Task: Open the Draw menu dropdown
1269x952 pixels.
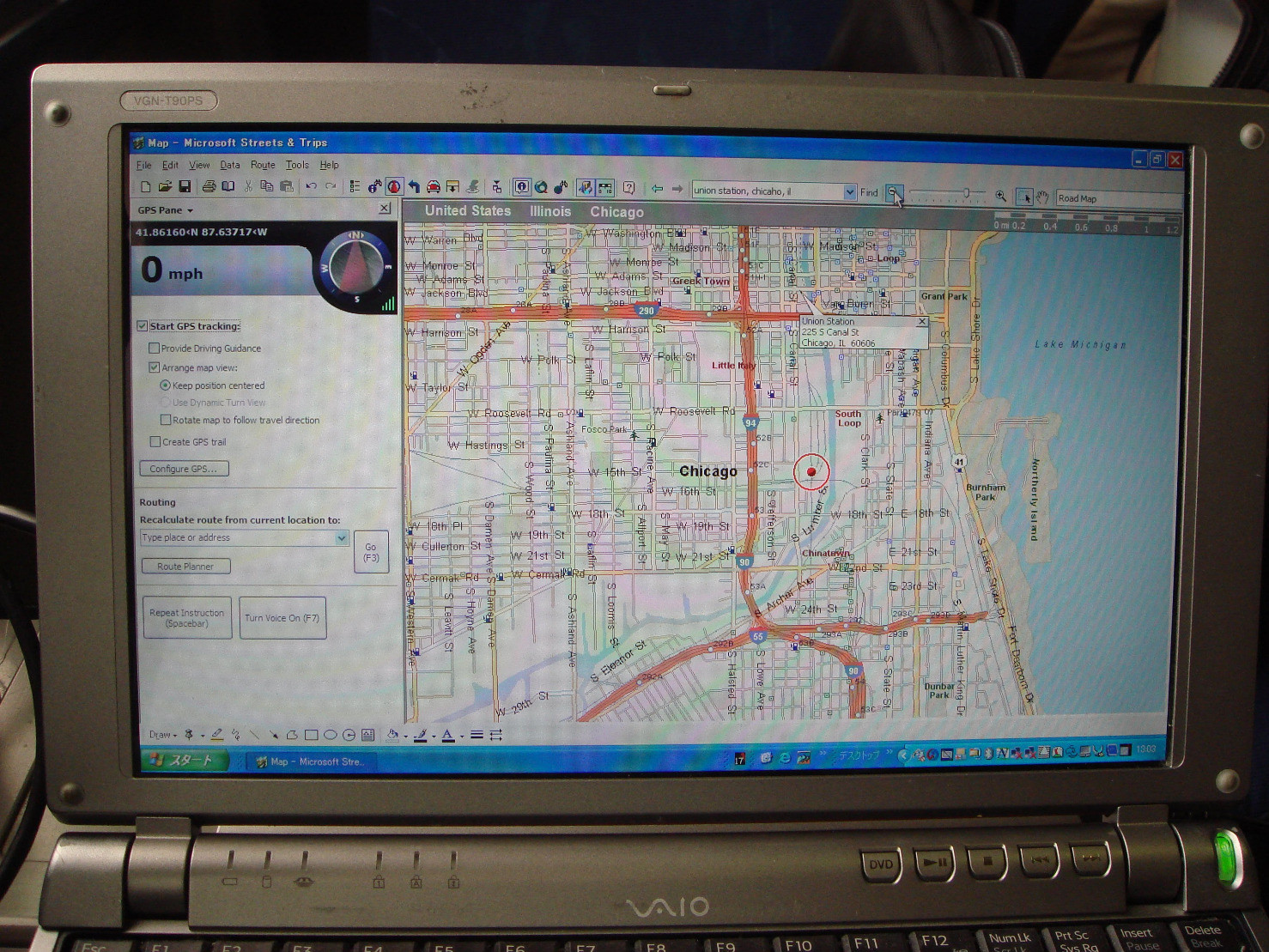Action: point(162,735)
